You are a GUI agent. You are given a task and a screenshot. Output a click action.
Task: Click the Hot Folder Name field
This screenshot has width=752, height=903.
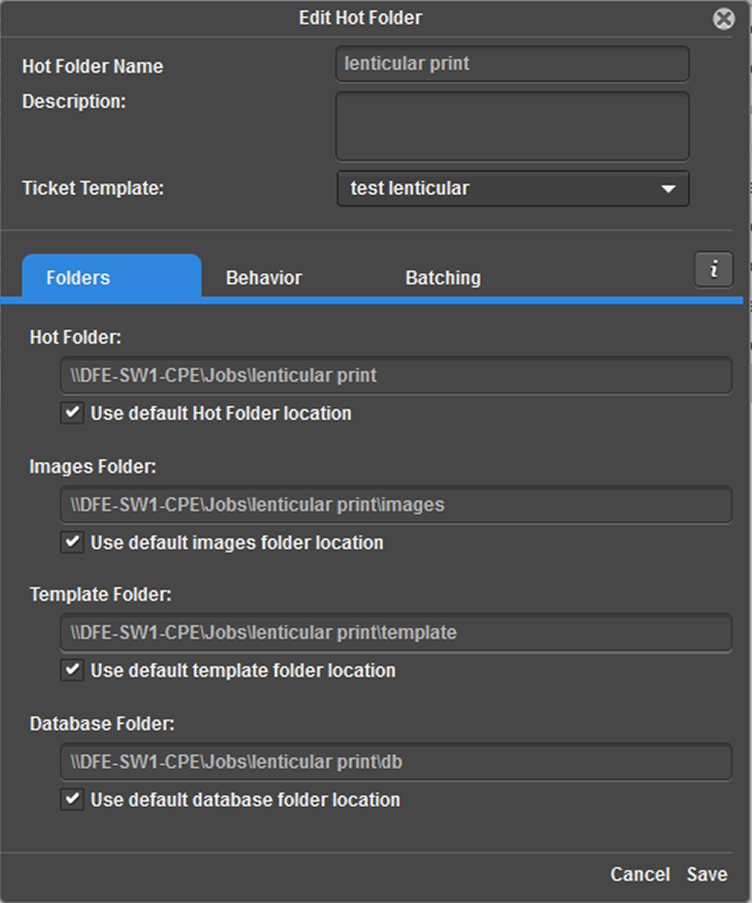[x=511, y=63]
